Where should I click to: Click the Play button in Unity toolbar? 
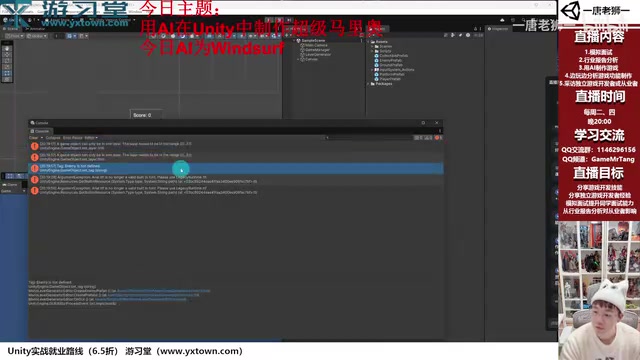coord(269,20)
